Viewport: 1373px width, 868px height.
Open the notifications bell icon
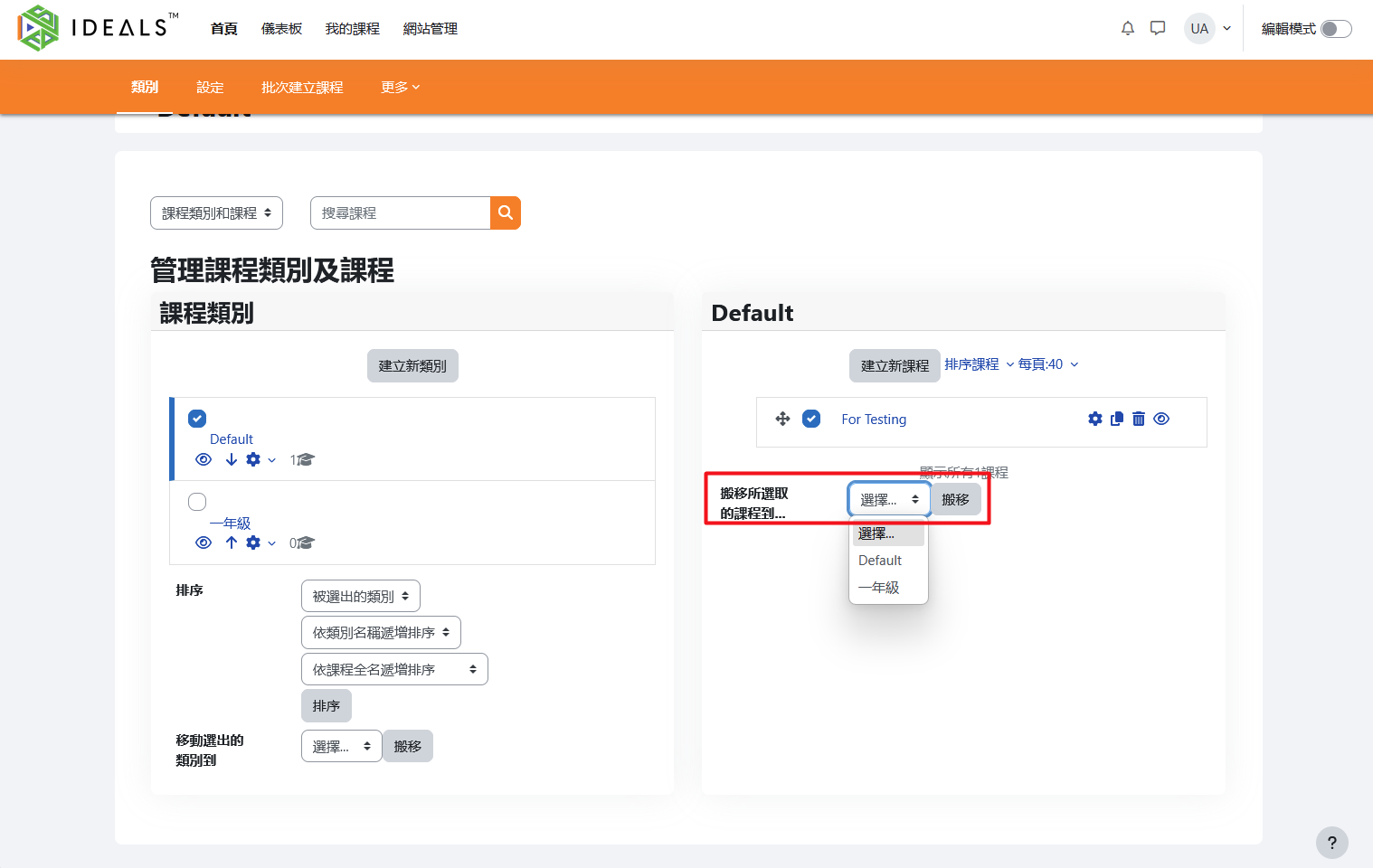pyautogui.click(x=1127, y=29)
